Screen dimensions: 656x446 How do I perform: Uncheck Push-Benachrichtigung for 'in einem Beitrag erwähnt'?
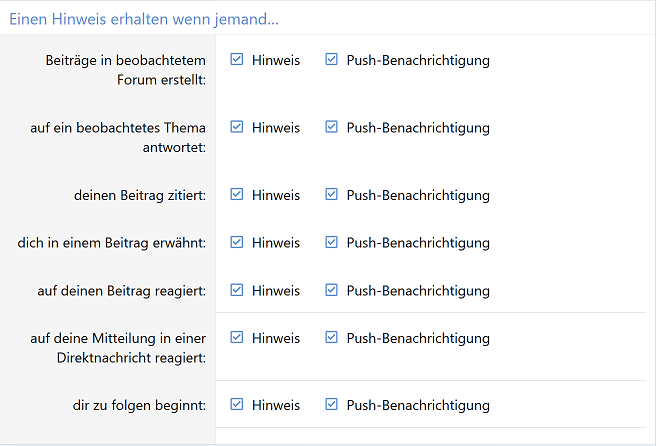click(x=332, y=242)
